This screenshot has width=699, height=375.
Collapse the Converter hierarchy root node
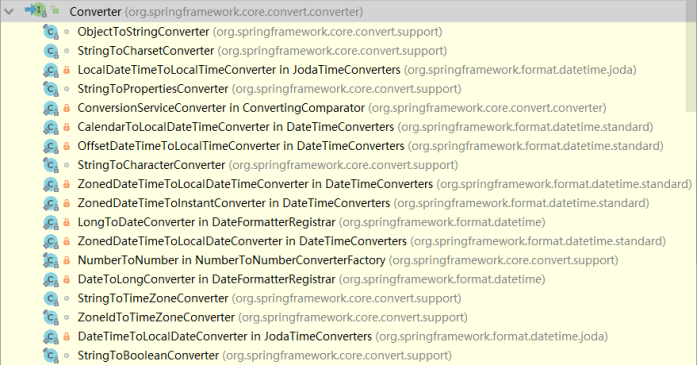pyautogui.click(x=8, y=12)
